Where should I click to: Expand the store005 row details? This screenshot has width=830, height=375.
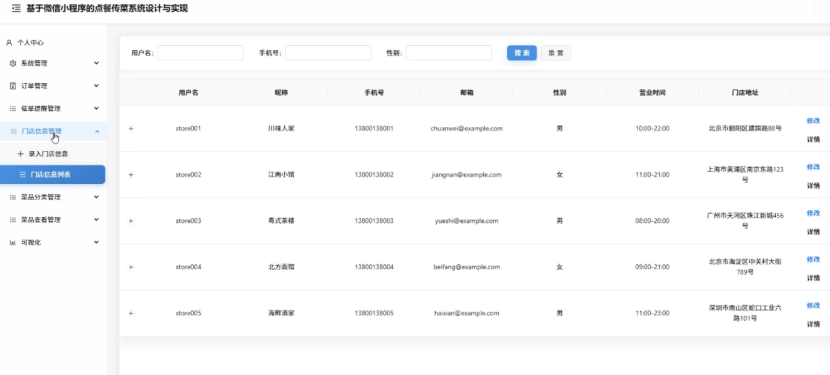131,313
